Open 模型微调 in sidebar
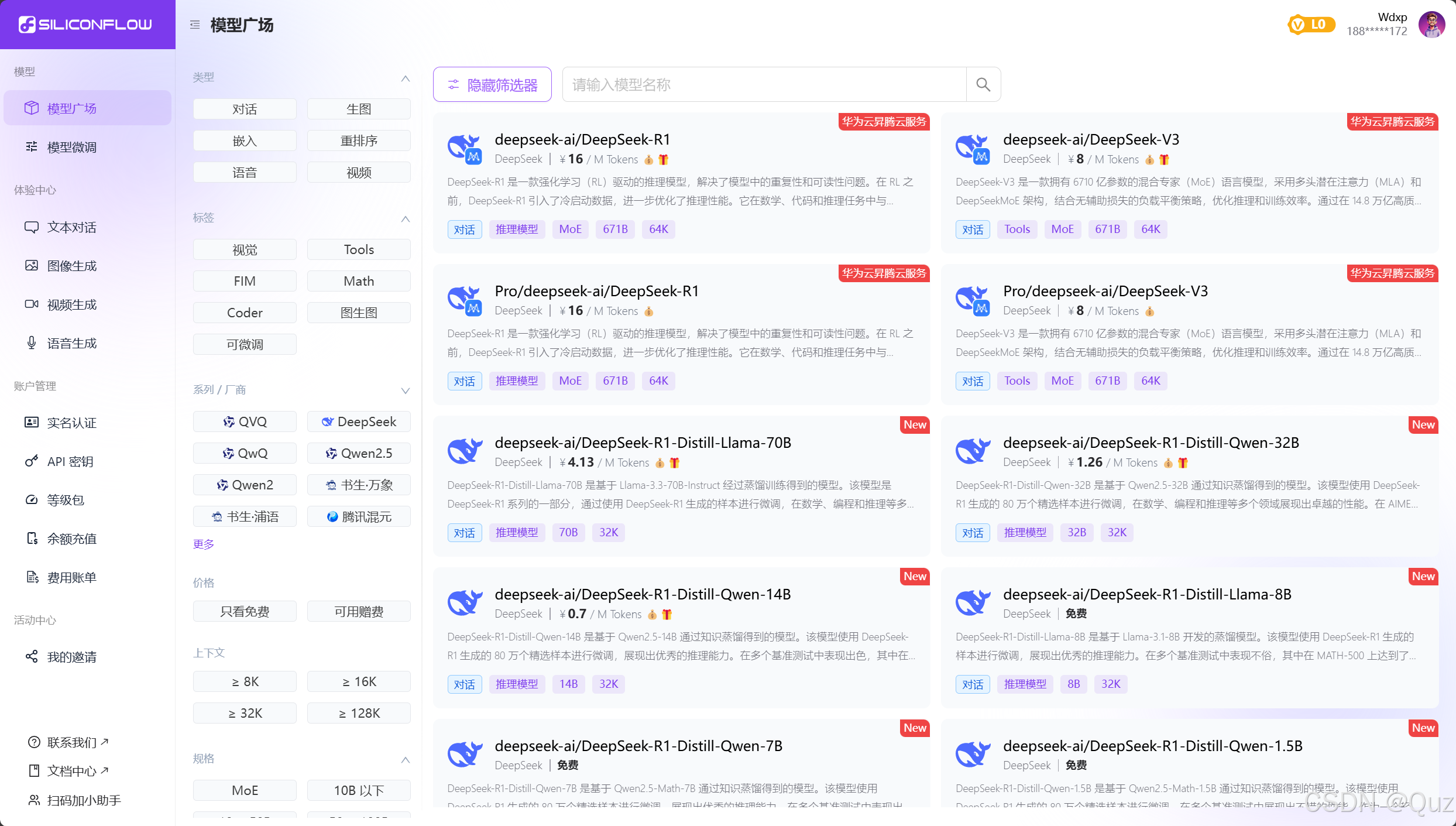The width and height of the screenshot is (1456, 826). (x=88, y=146)
